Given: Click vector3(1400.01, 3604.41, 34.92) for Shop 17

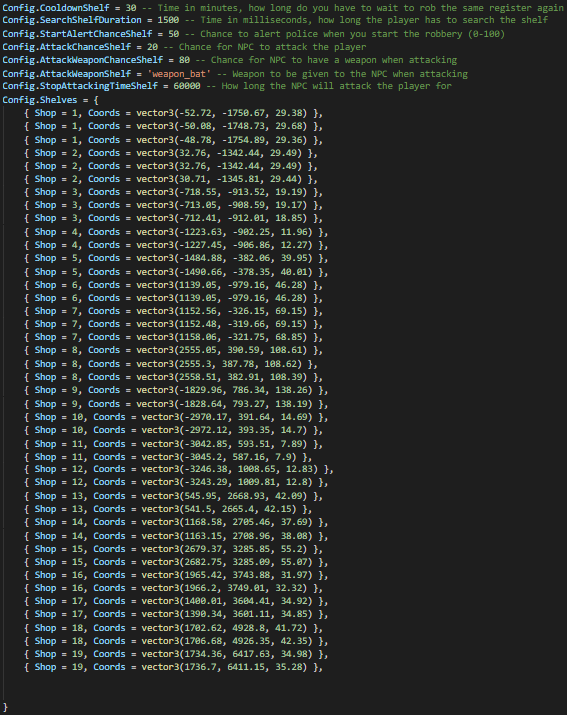Looking at the screenshot, I should click(x=227, y=601).
